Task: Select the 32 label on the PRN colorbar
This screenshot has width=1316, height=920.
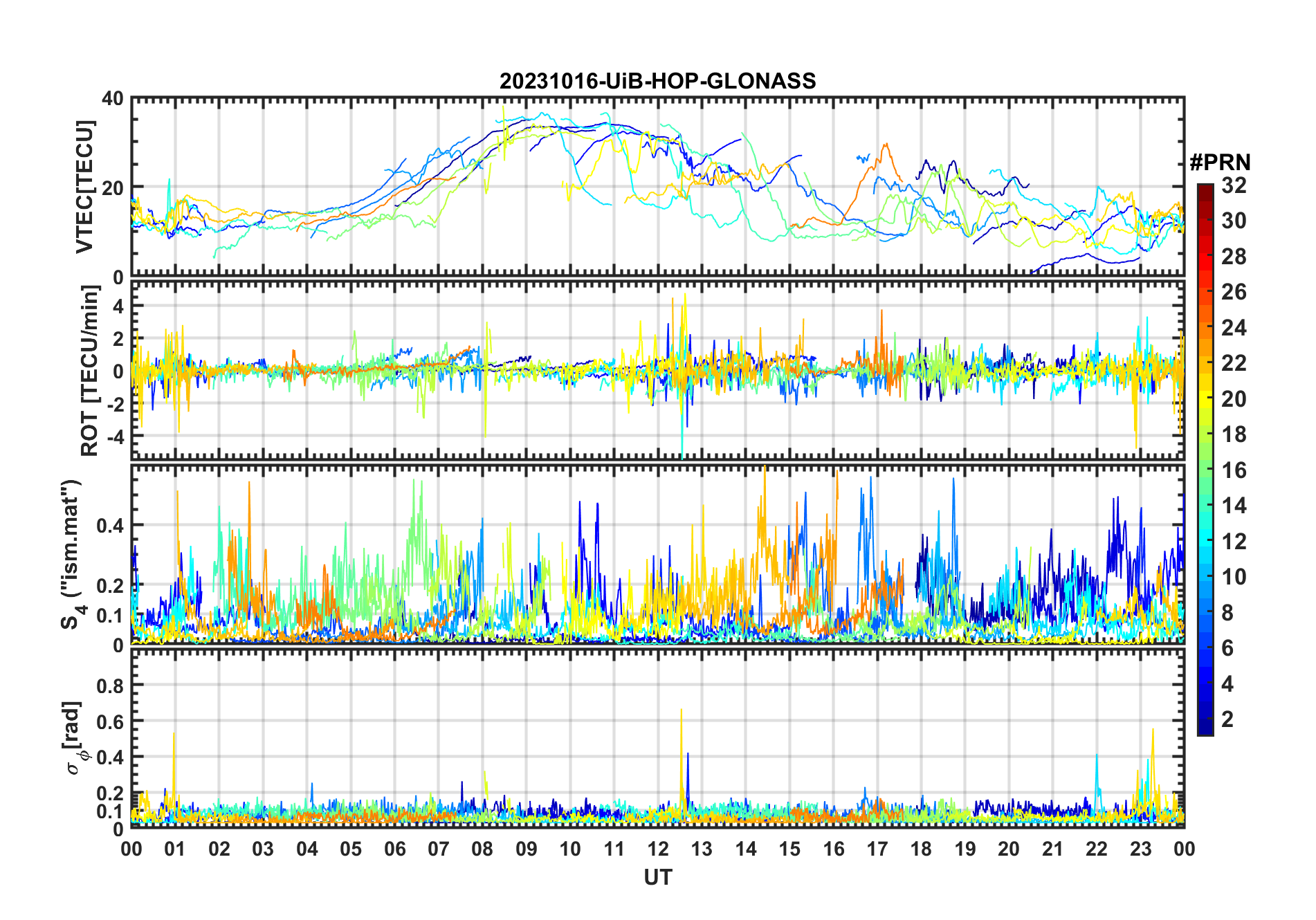Action: pos(1234,185)
